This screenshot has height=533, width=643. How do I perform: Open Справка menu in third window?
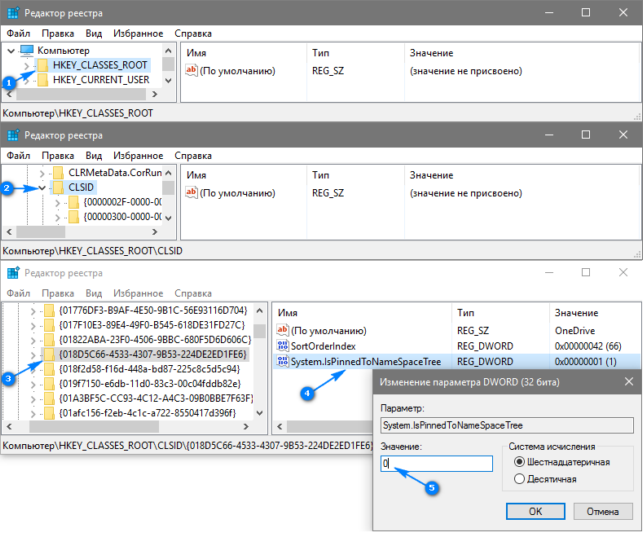click(193, 294)
